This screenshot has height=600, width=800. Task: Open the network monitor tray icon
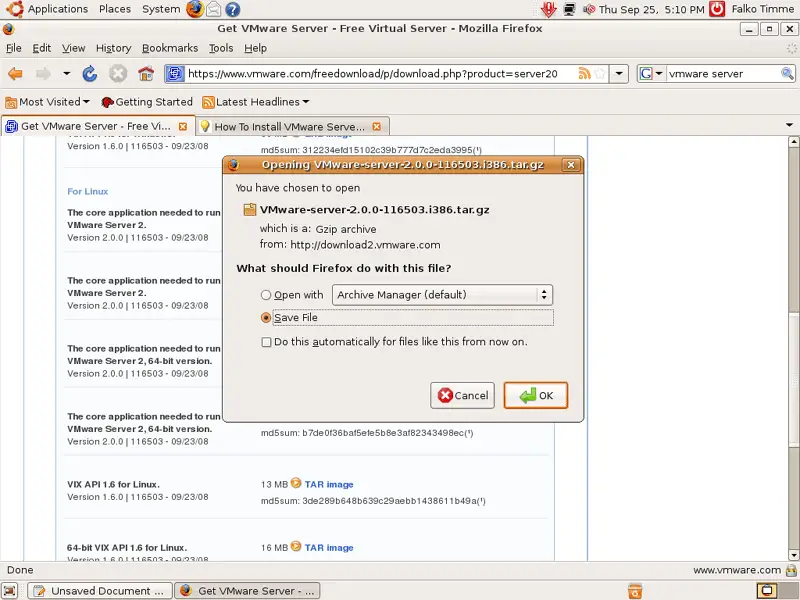point(569,9)
